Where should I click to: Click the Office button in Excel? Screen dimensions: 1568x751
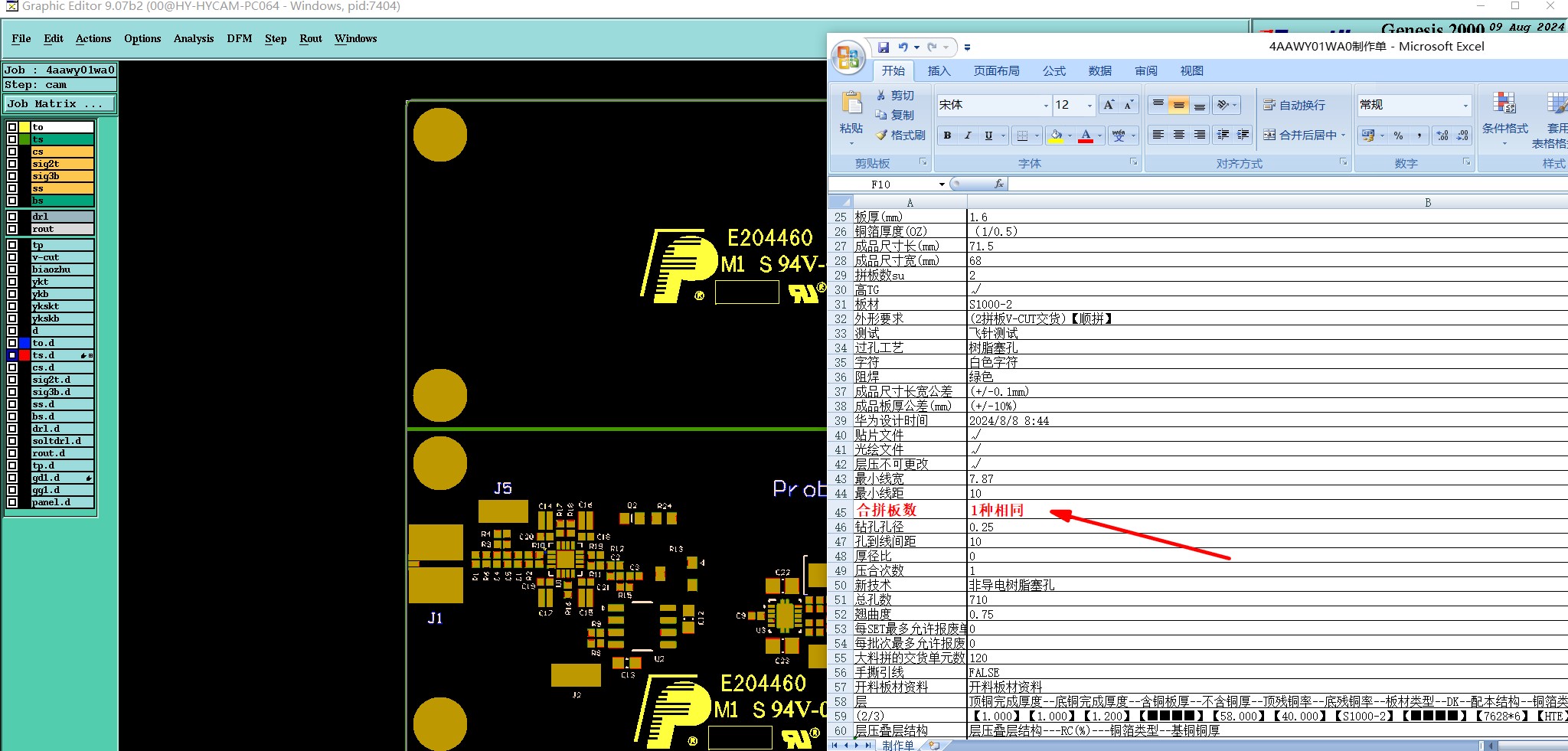click(848, 58)
